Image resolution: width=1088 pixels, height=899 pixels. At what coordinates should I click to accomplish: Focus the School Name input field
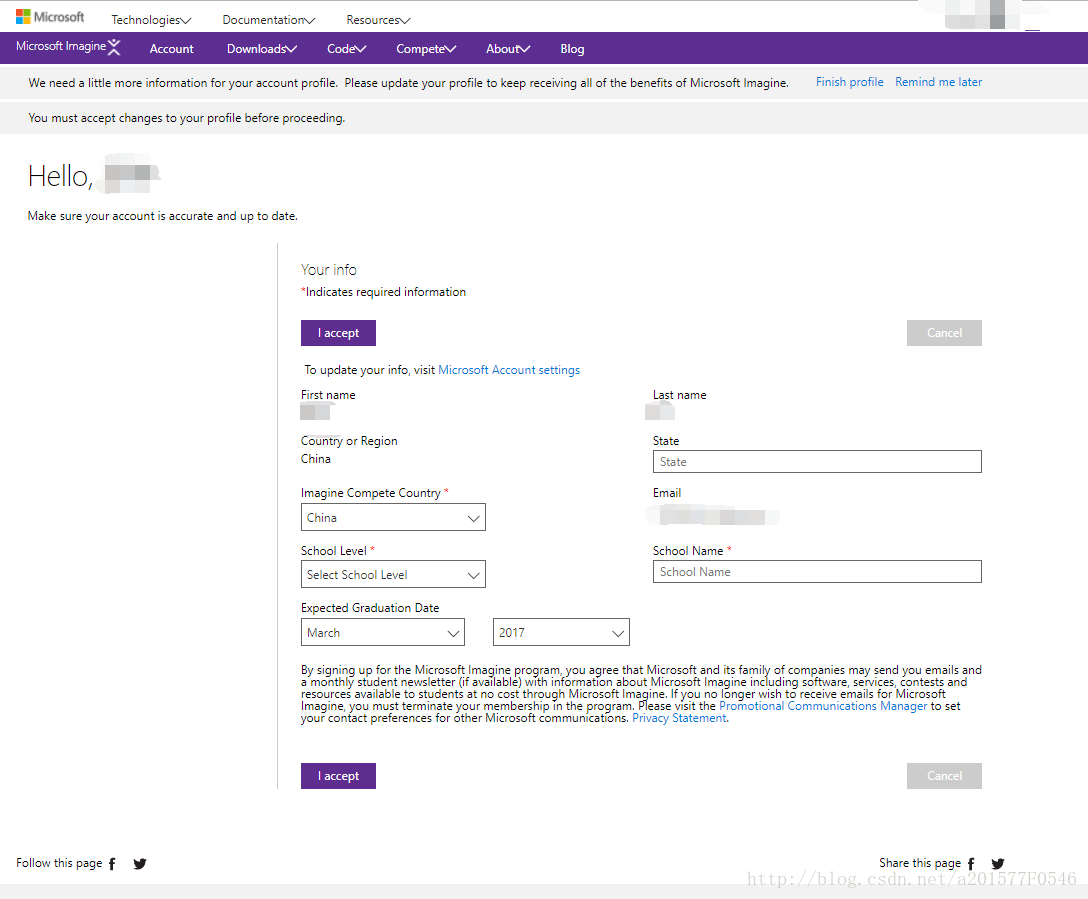(817, 572)
